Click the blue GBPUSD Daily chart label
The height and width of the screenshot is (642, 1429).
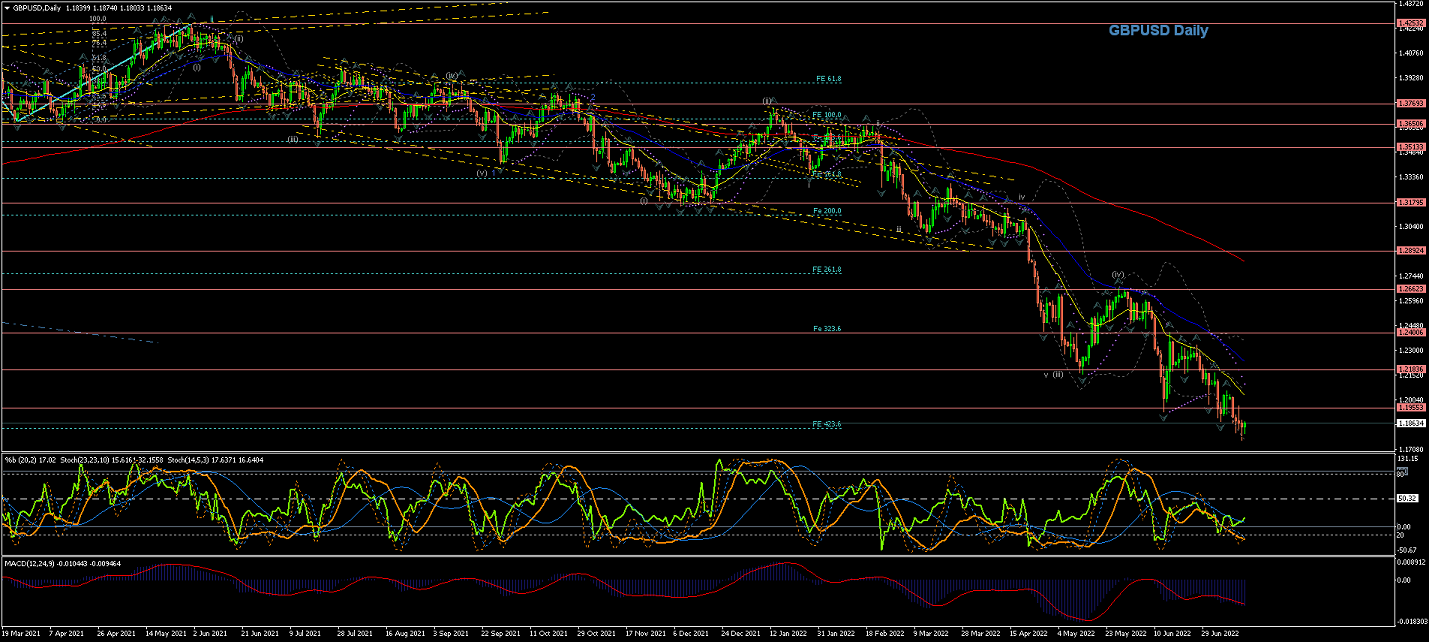(x=1157, y=31)
